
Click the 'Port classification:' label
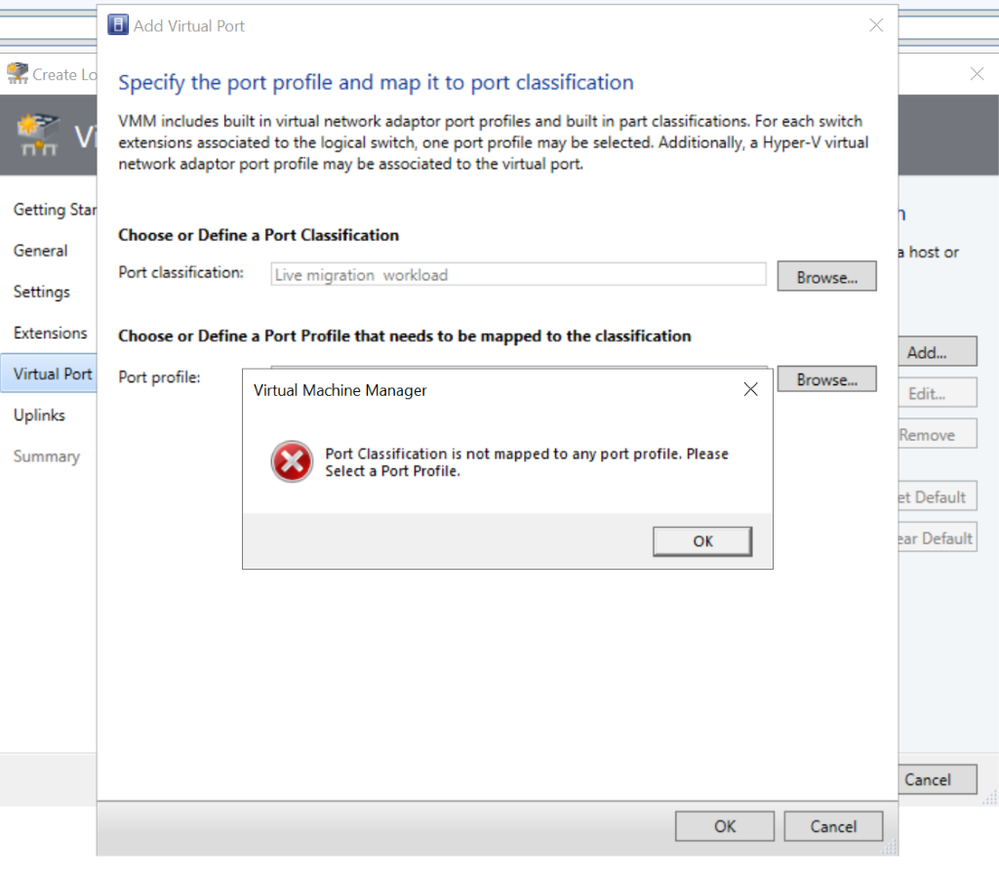181,272
